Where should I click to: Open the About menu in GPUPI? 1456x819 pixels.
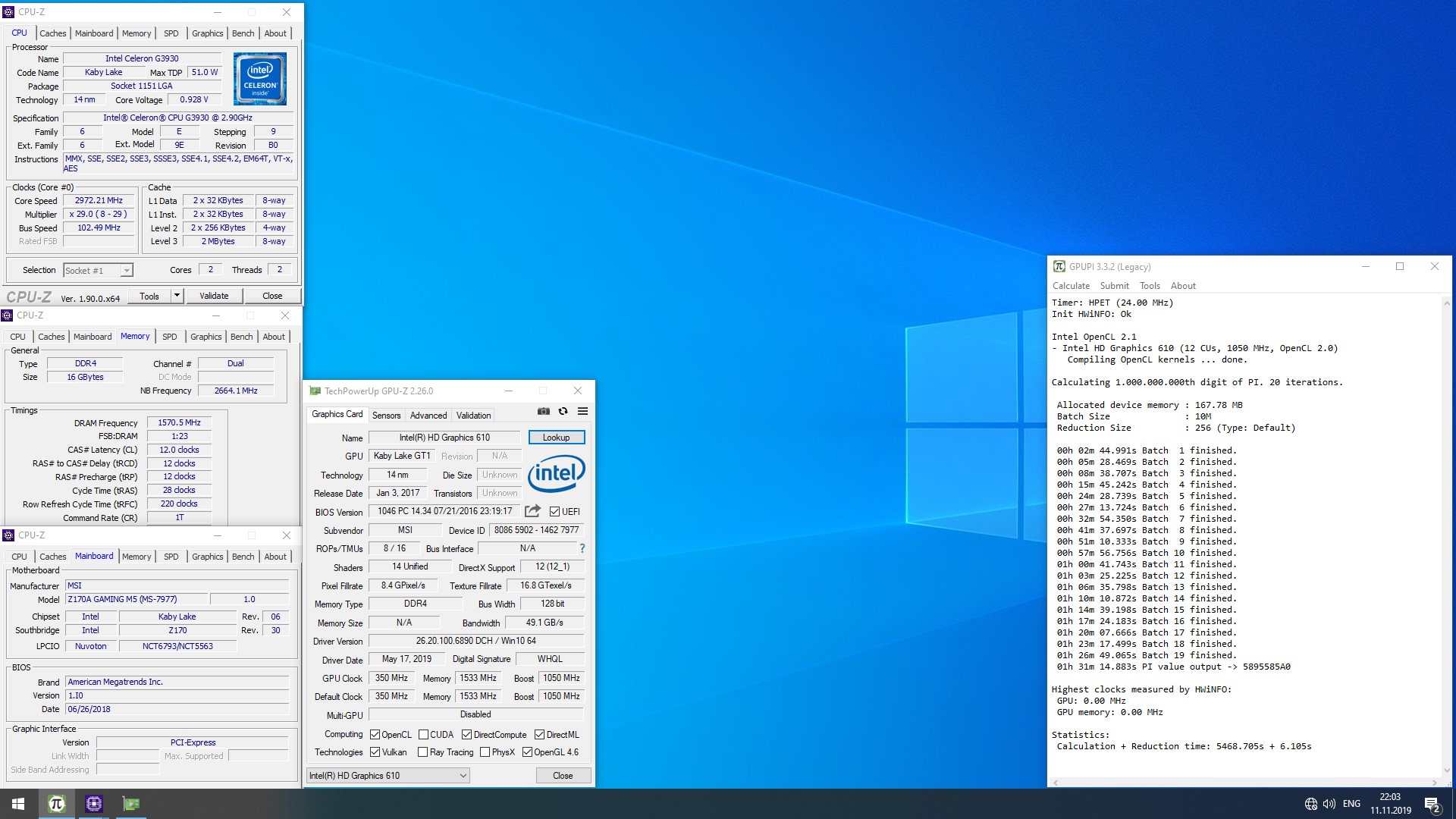coord(1183,286)
